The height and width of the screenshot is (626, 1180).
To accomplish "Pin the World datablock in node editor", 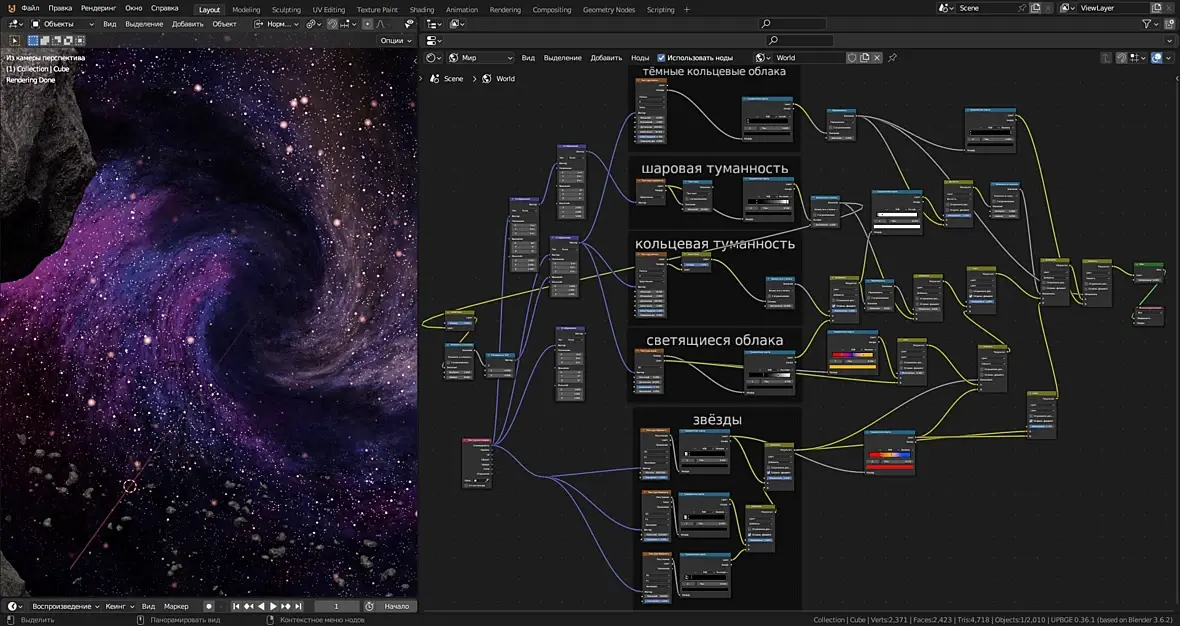I will 892,58.
